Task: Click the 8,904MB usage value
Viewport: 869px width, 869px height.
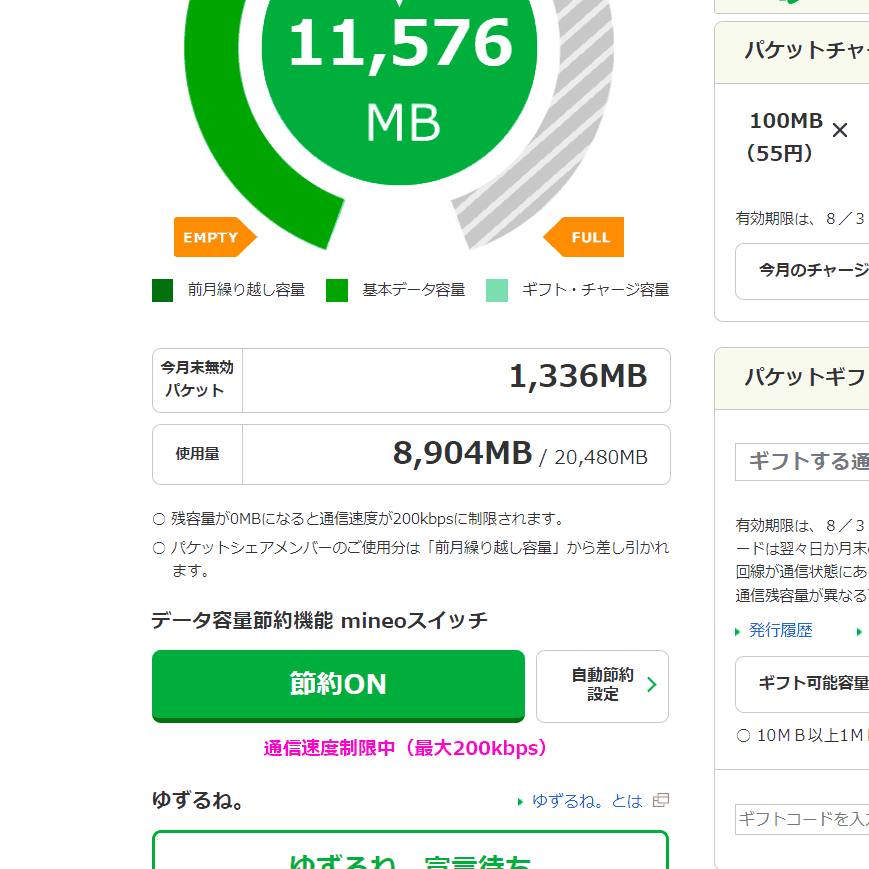Action: pyautogui.click(x=463, y=453)
